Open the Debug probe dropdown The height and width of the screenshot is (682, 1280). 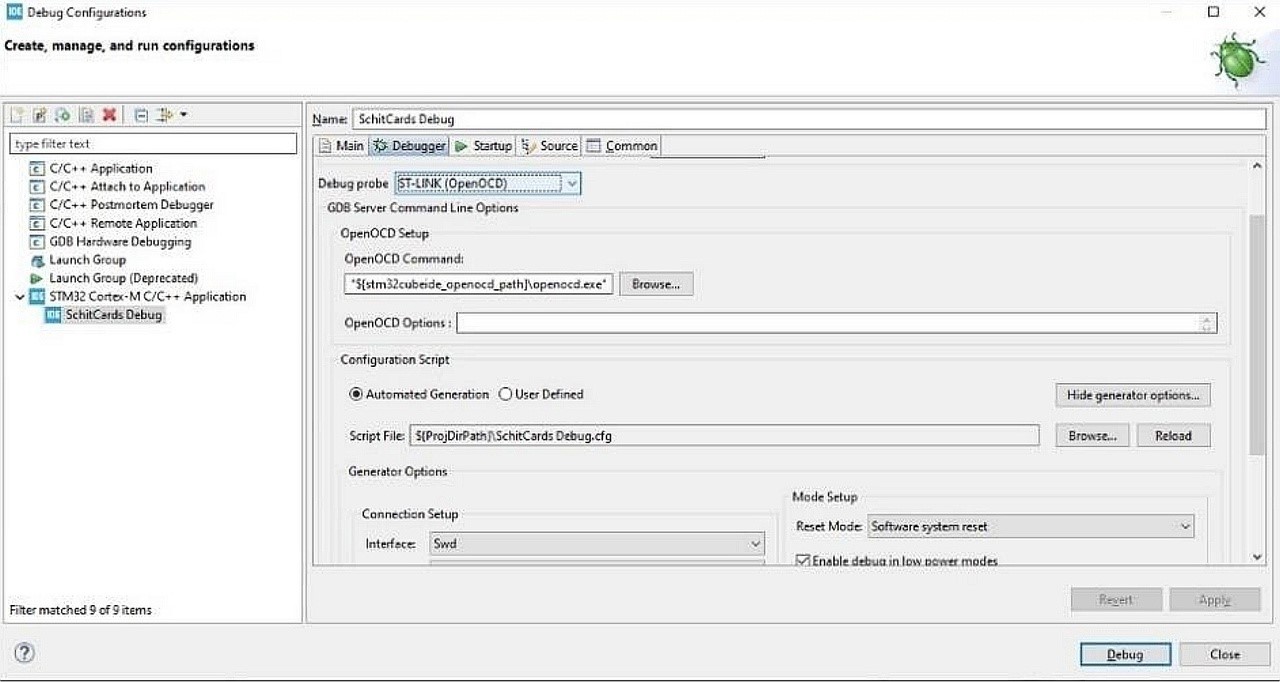coord(570,184)
